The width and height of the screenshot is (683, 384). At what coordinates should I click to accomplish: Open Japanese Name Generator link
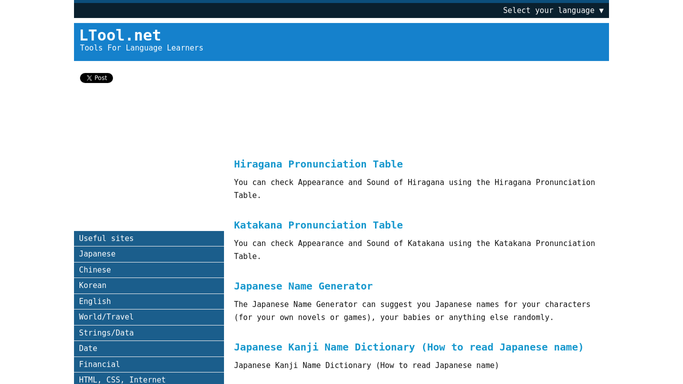(x=303, y=286)
